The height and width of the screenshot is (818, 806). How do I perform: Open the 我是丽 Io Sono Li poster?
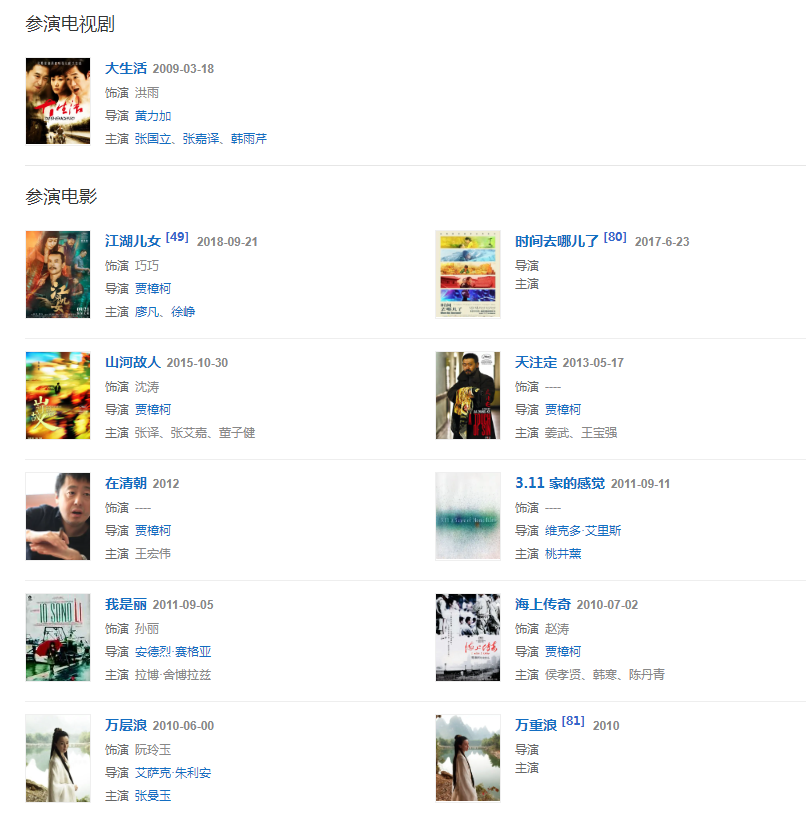click(58, 637)
